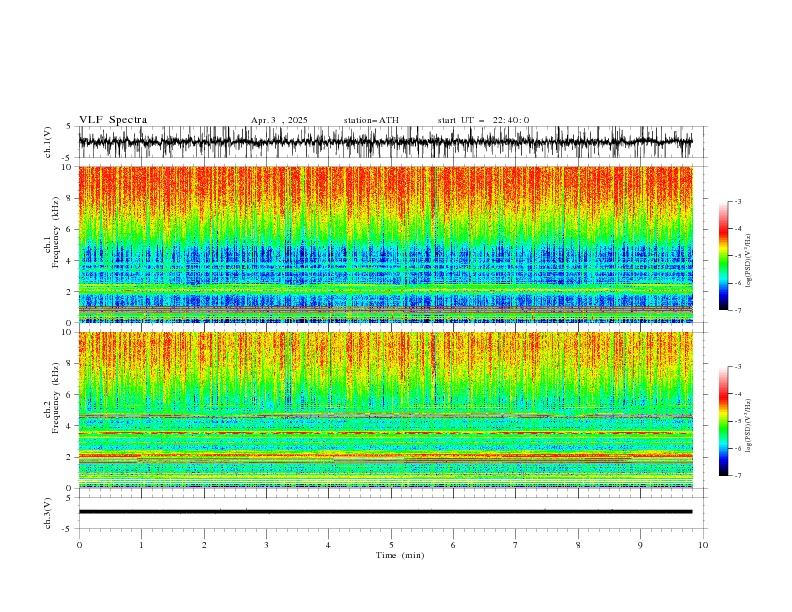Click time axis tick label "9"
Image resolution: width=792 pixels, height=612 pixels.
[x=641, y=545]
